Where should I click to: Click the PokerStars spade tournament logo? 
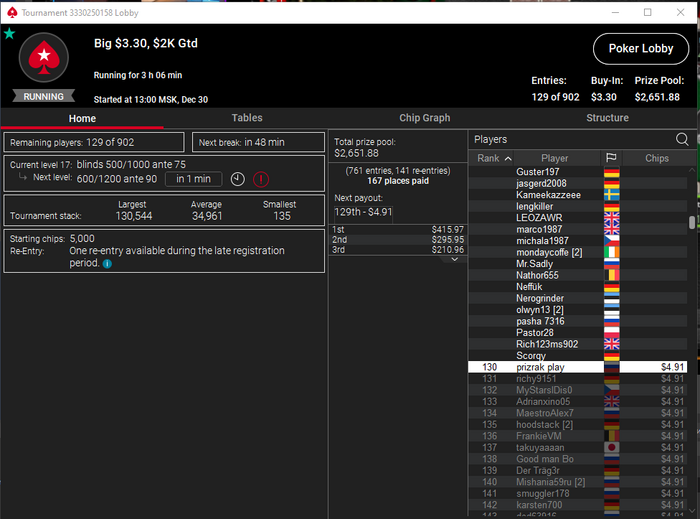(44, 58)
